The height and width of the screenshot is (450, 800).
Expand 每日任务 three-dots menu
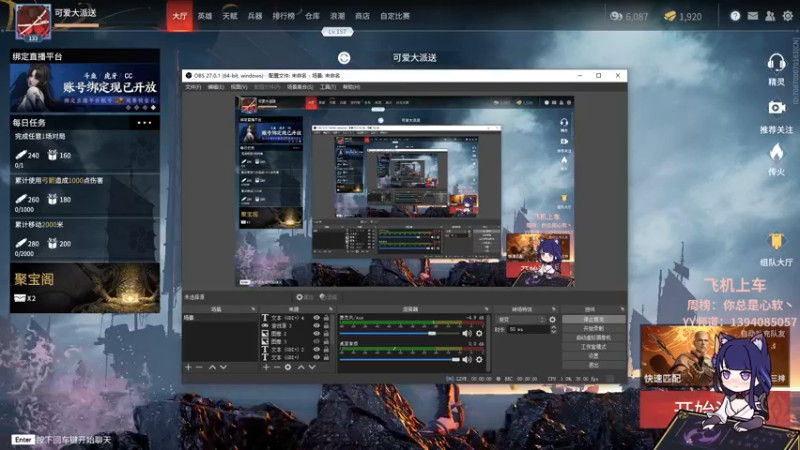[x=144, y=123]
